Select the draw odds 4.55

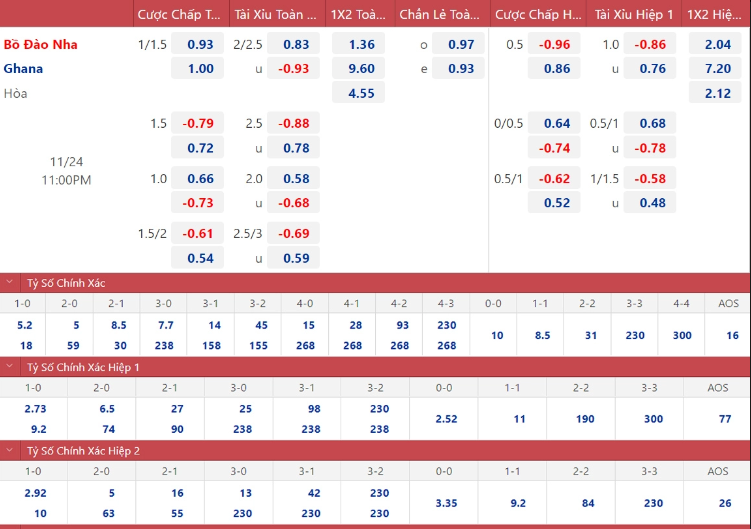360,93
